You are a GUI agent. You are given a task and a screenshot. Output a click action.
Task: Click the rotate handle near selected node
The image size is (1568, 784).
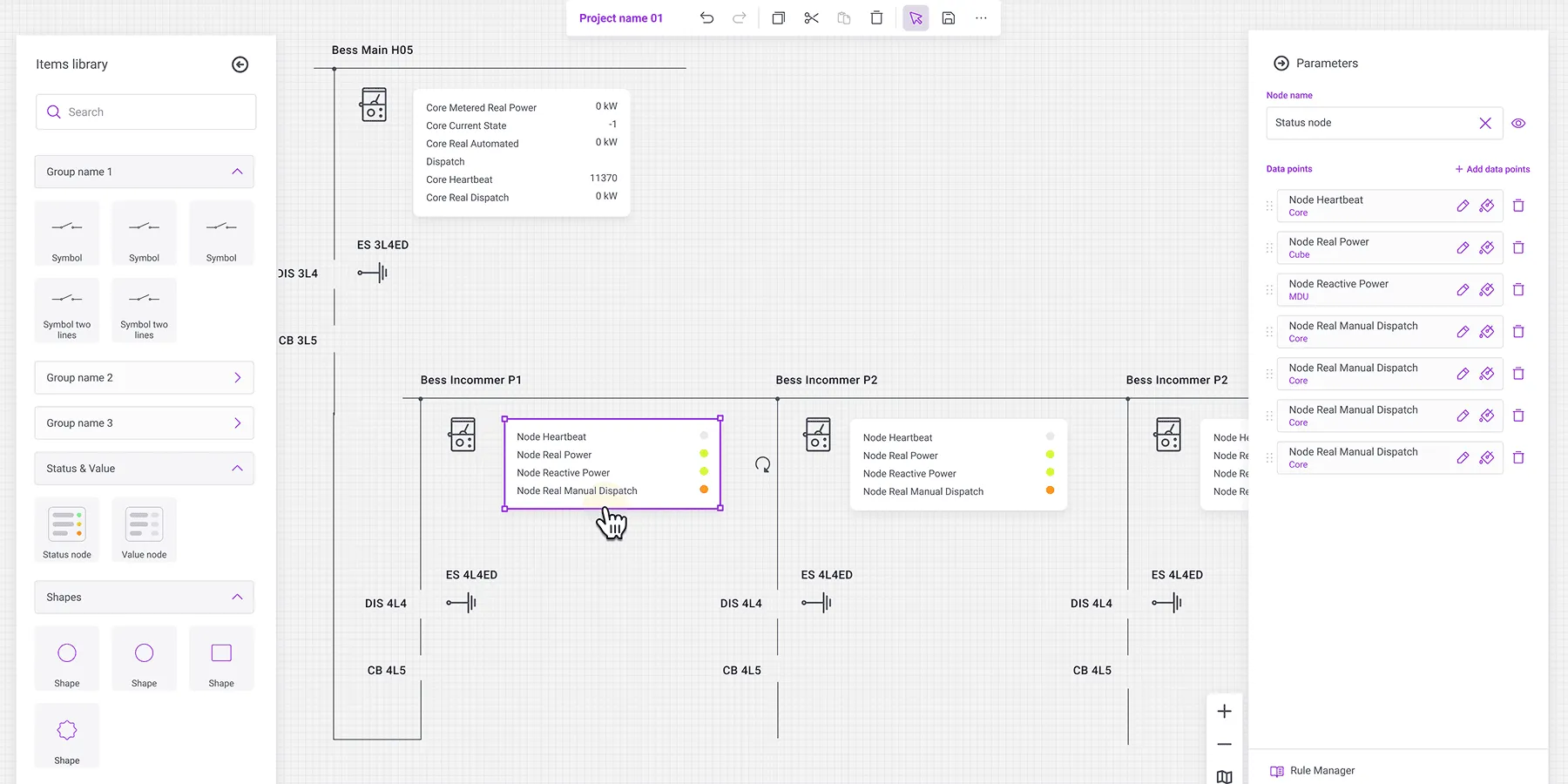[x=762, y=465]
